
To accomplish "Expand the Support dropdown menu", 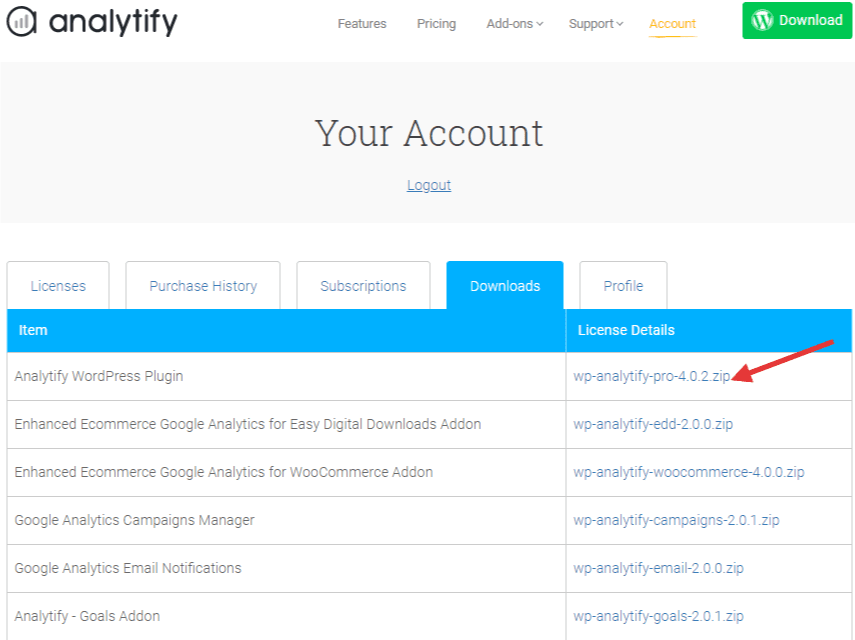I will tap(595, 24).
